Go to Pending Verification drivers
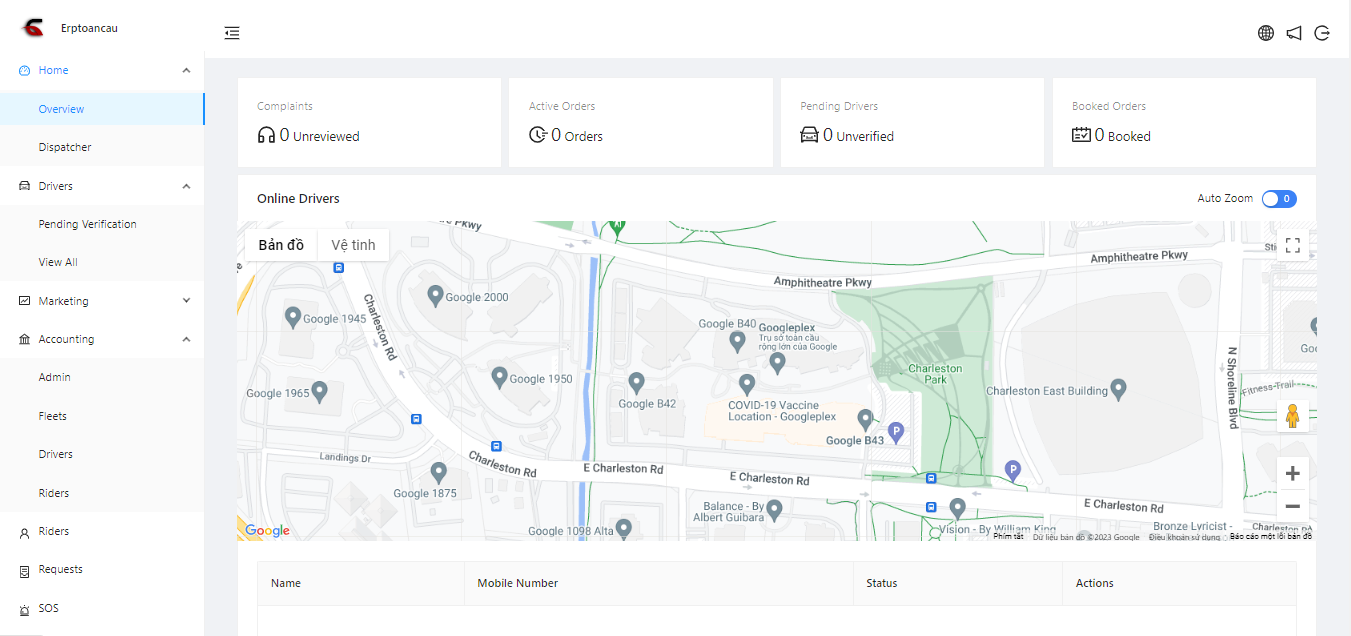The image size is (1351, 636). pyautogui.click(x=87, y=224)
